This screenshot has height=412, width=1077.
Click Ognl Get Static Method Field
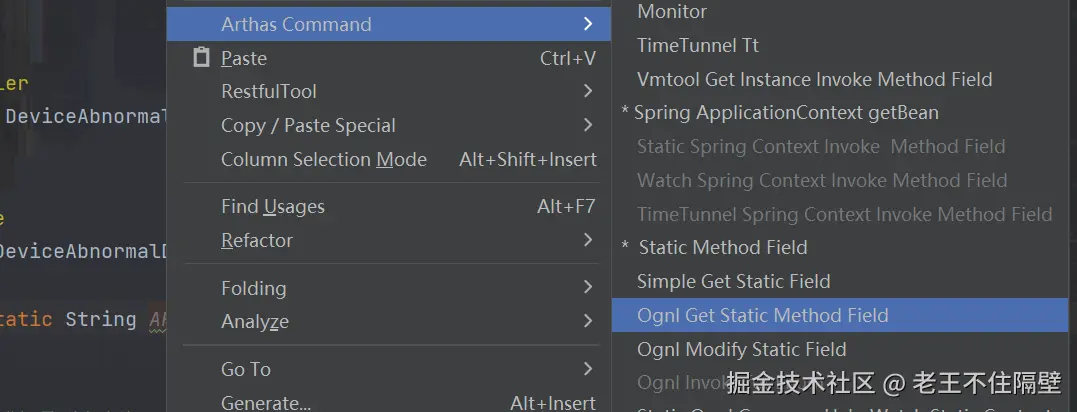click(x=762, y=315)
